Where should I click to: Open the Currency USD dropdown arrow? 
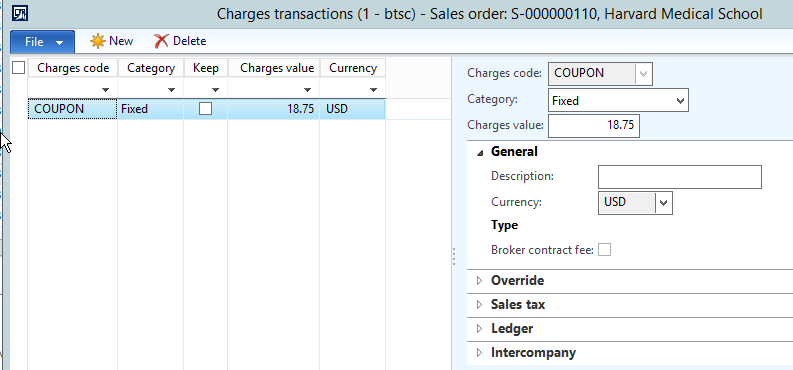tap(664, 203)
